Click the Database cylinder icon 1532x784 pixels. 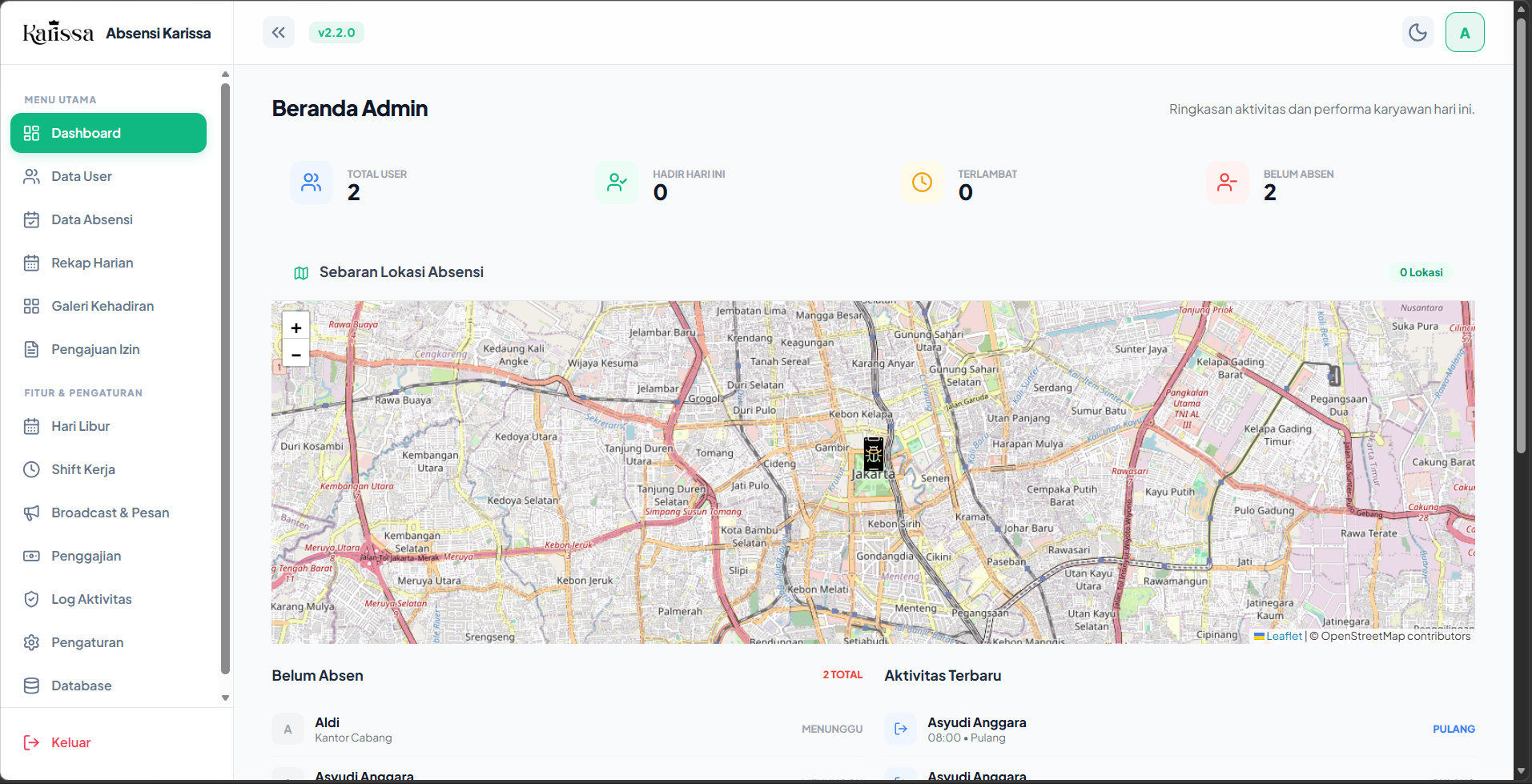[x=31, y=685]
